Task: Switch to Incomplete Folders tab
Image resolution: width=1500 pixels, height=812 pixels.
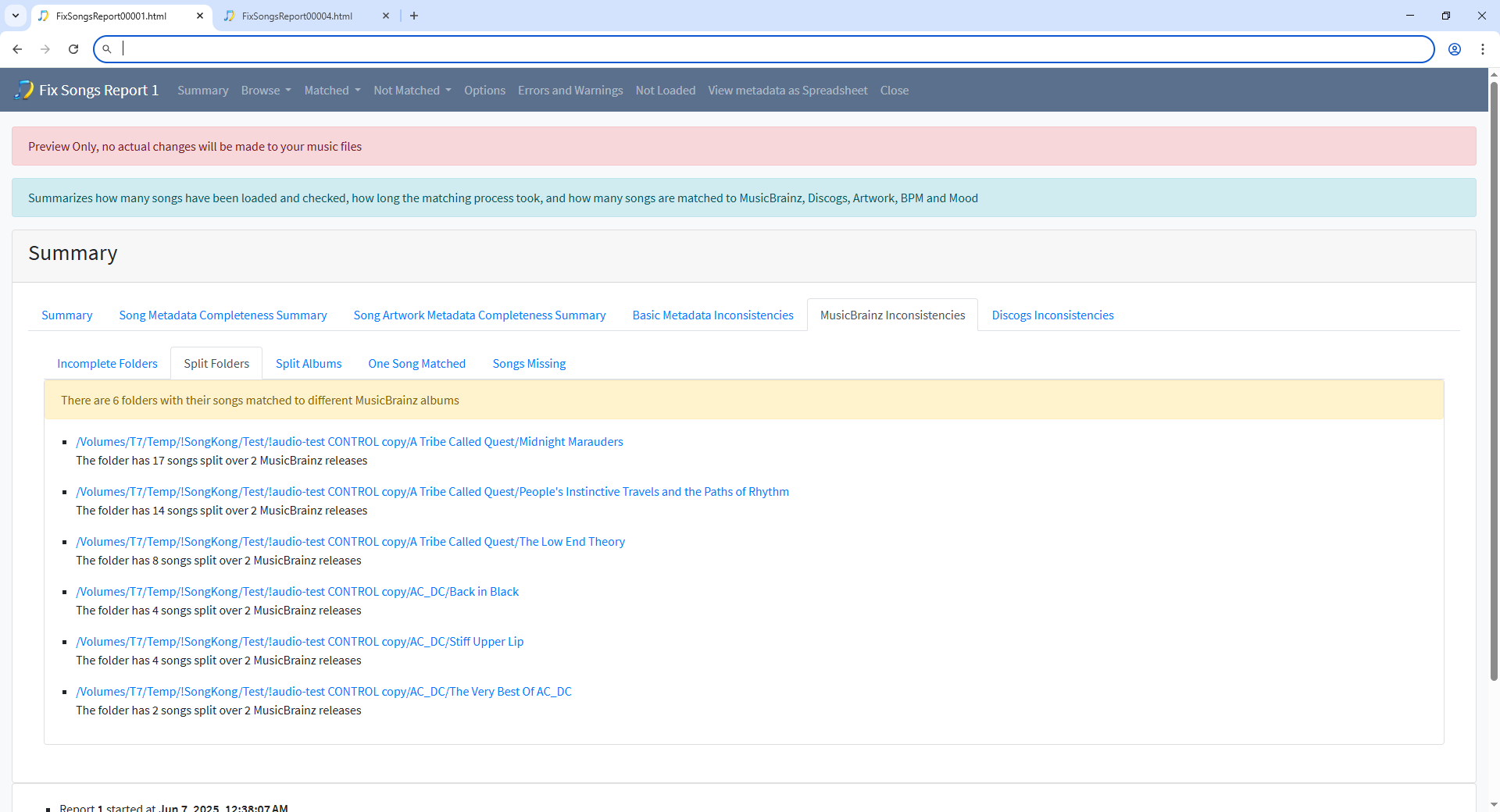Action: tap(107, 364)
